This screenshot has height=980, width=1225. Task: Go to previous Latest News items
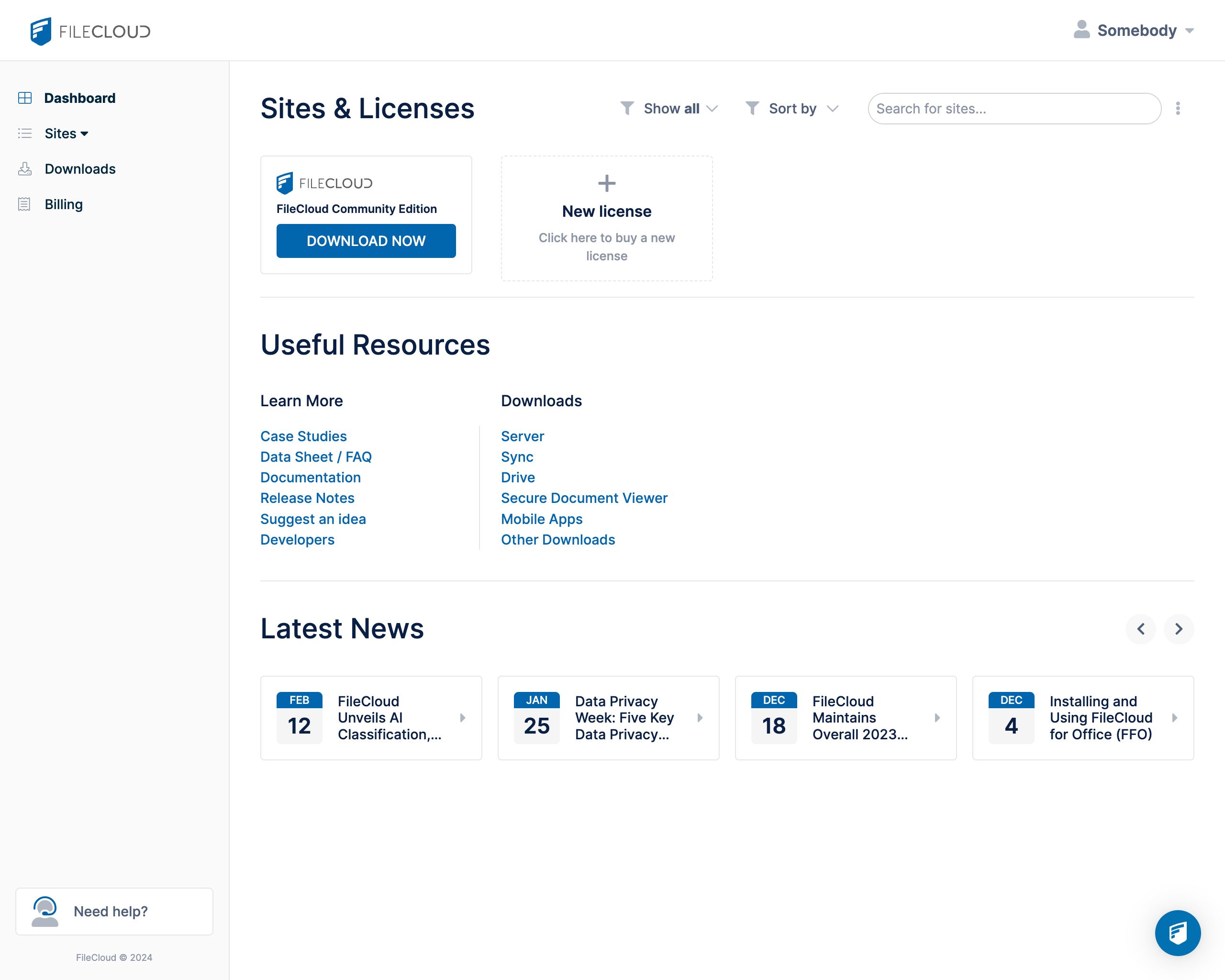point(1140,629)
